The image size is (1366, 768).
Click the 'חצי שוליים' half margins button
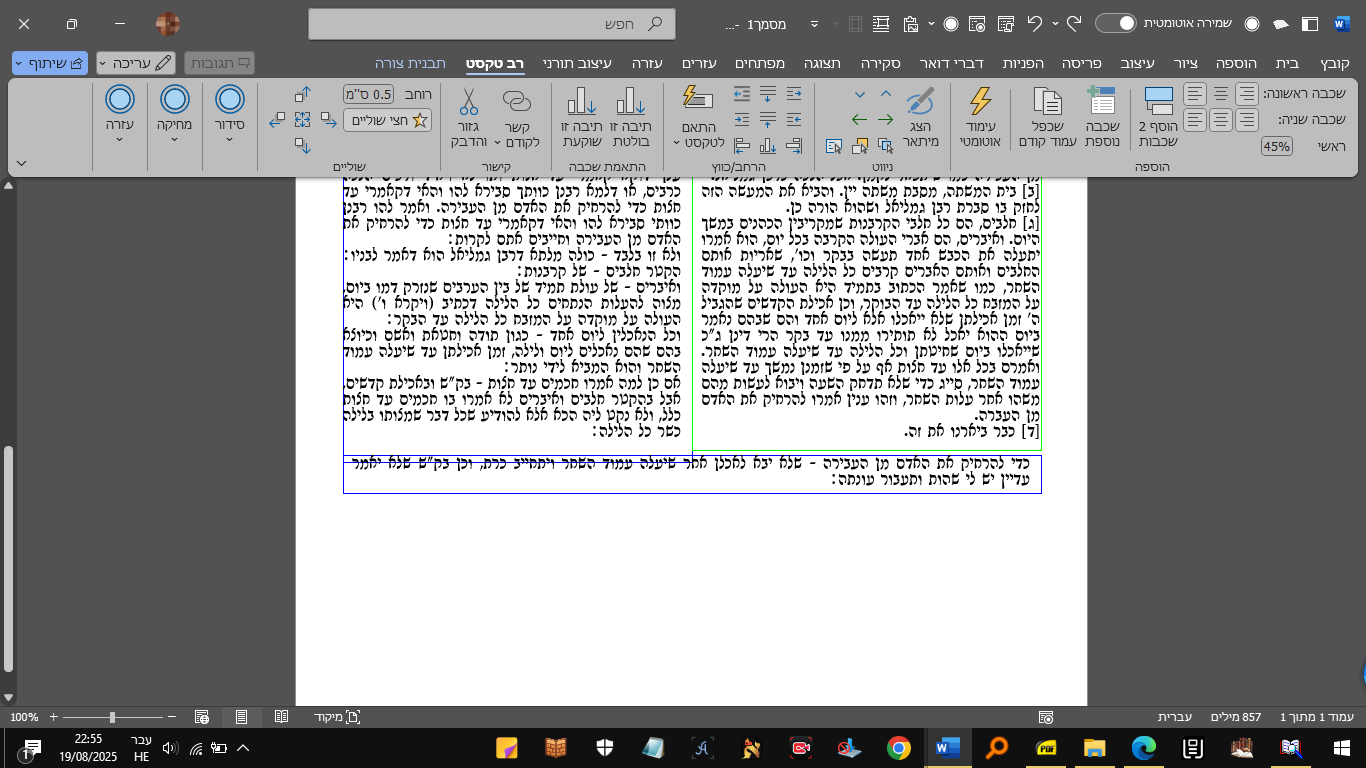click(x=387, y=120)
